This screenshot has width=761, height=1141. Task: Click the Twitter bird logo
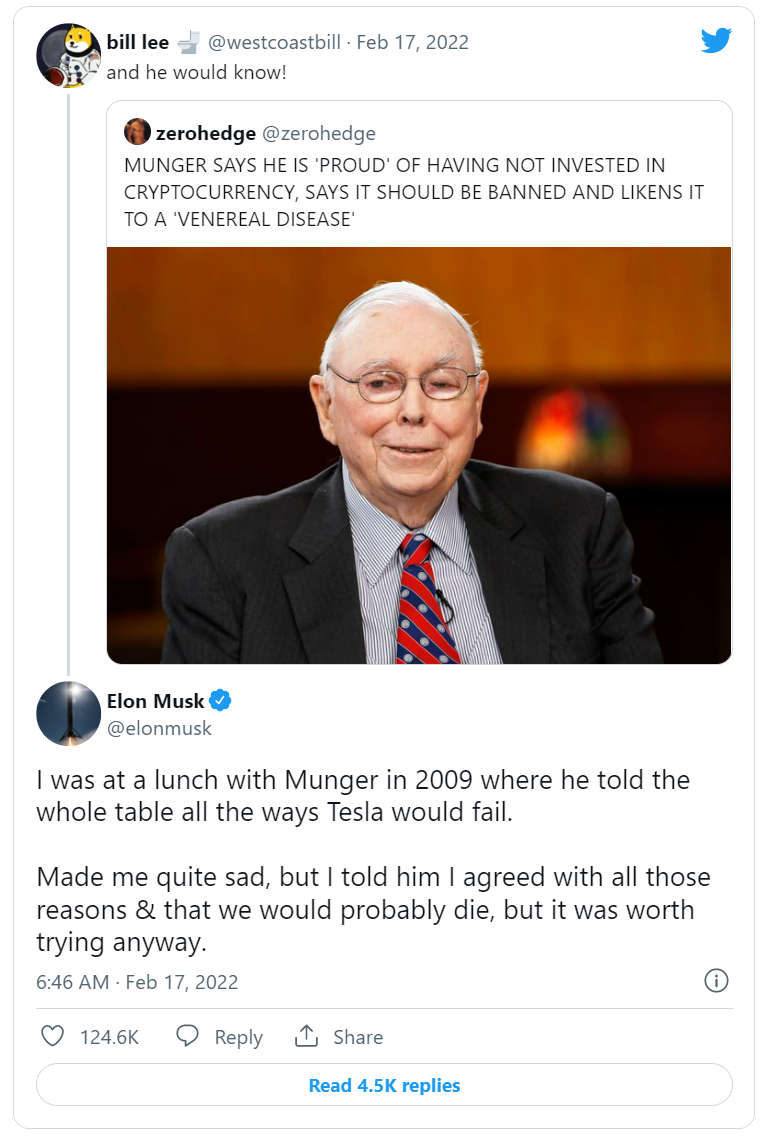click(x=716, y=41)
